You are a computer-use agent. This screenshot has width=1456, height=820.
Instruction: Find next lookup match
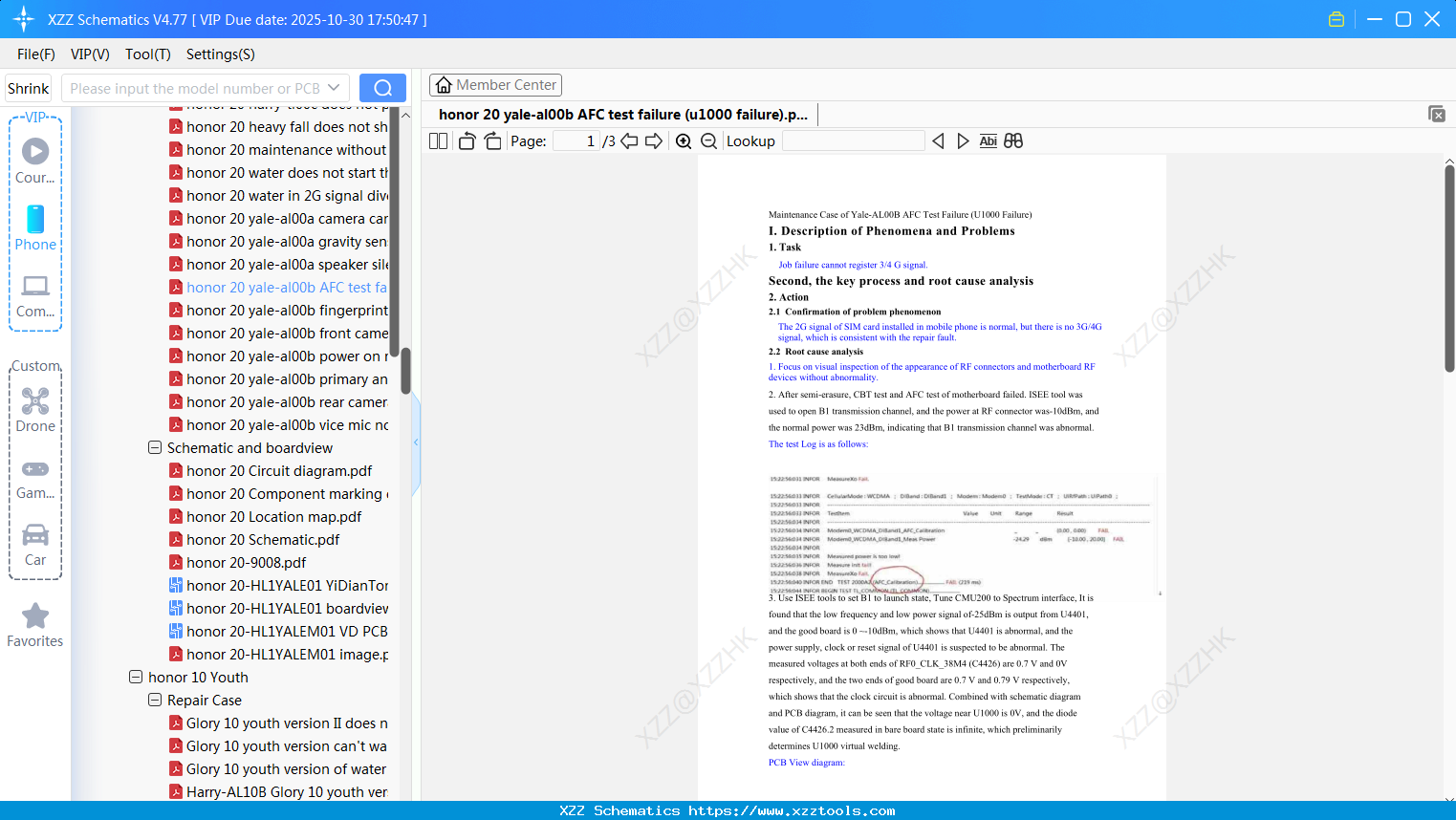[963, 141]
